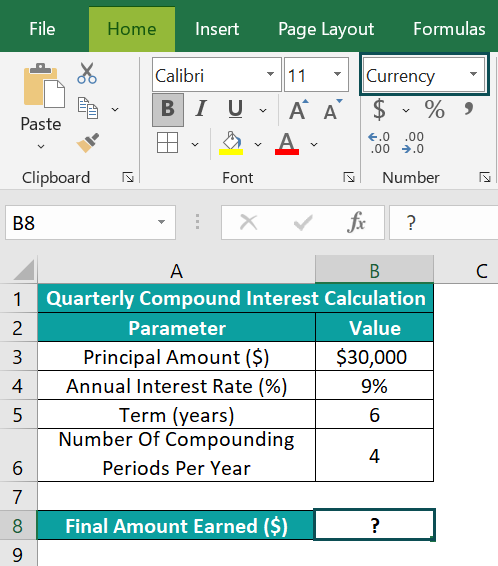
Task: Select cell B8 containing the question mark
Action: 374,525
